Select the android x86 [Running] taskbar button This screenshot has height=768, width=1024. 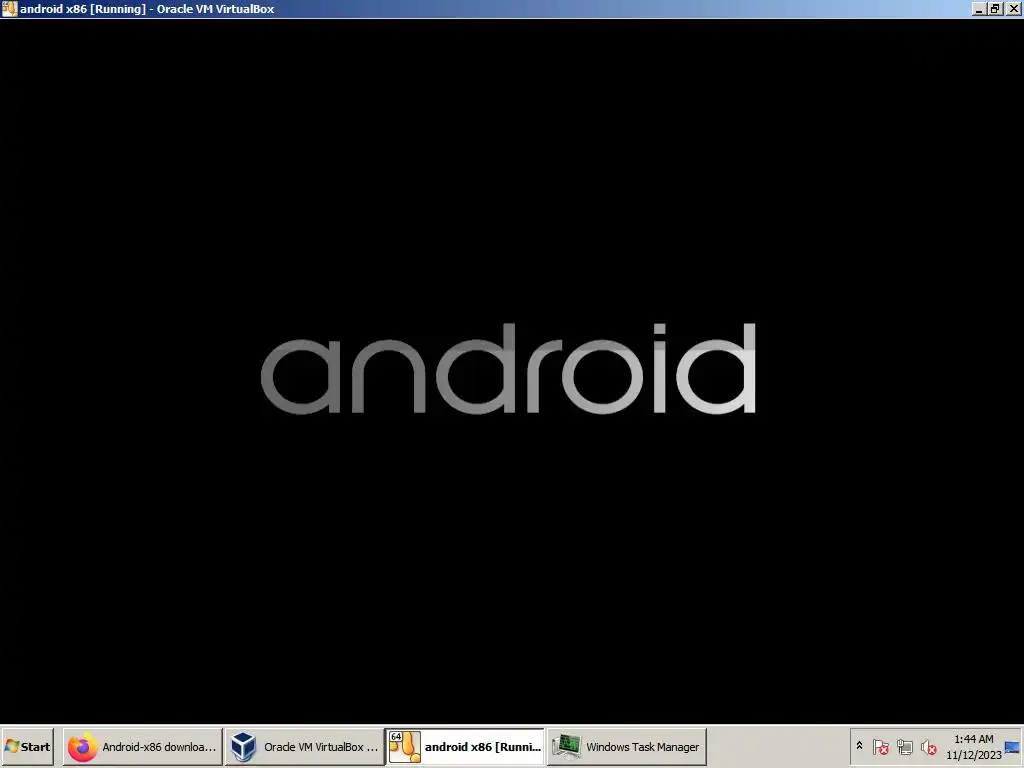click(x=465, y=746)
